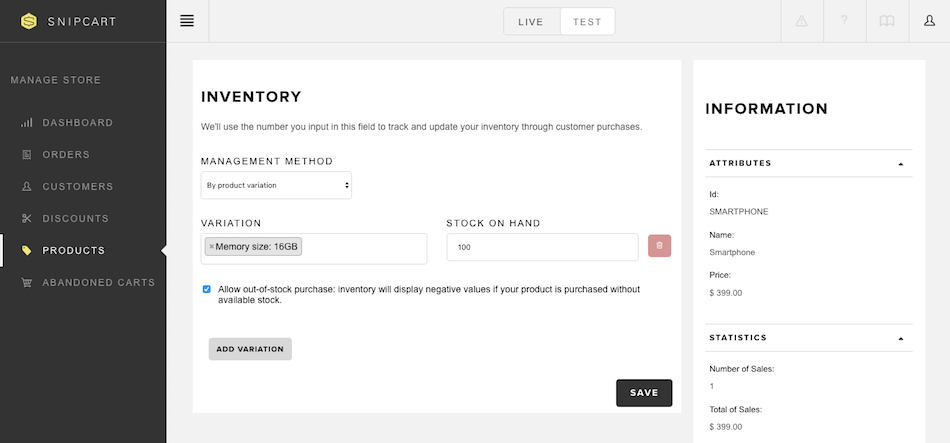Go to Customers in sidebar
950x443 pixels.
(78, 187)
